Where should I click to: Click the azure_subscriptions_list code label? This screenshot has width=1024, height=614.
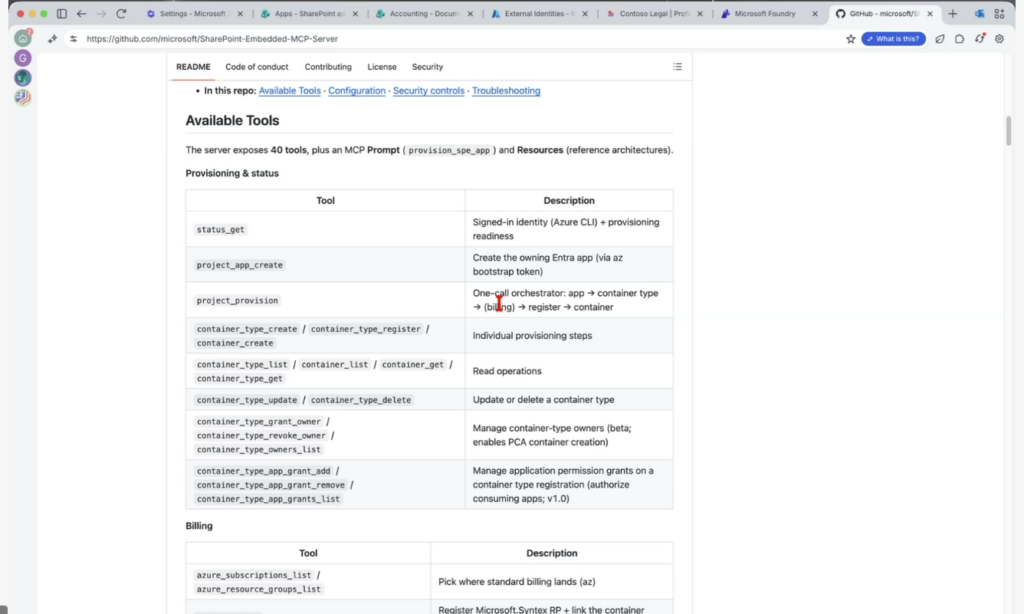click(254, 575)
